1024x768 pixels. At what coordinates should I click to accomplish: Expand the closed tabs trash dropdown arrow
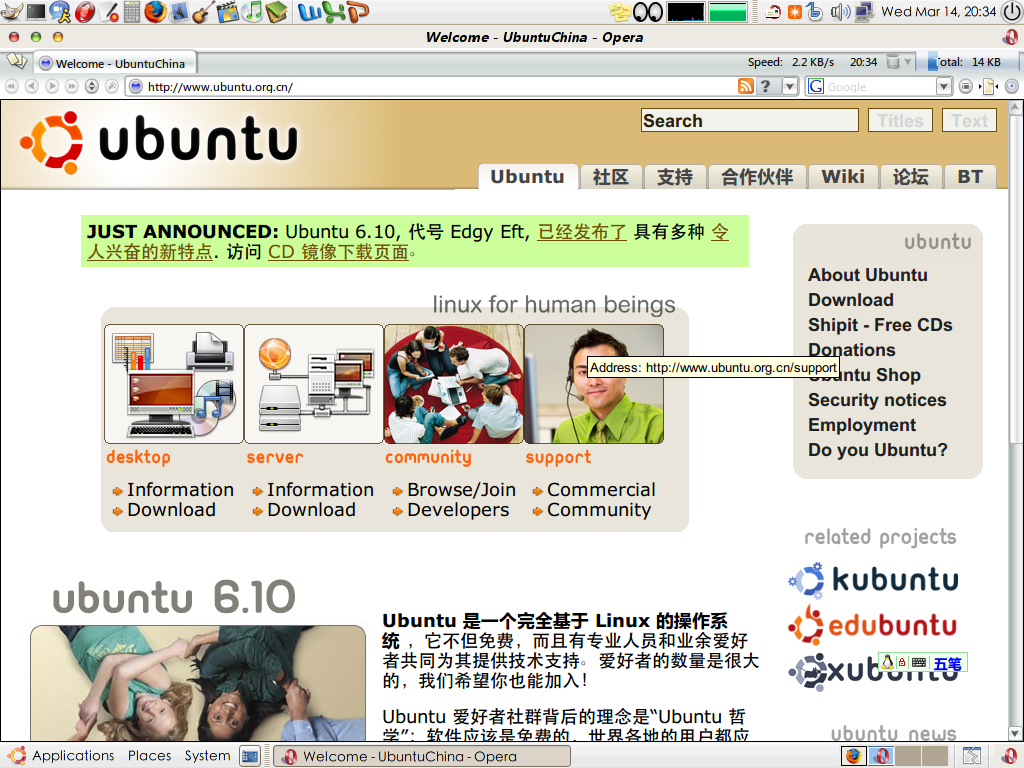tap(908, 62)
